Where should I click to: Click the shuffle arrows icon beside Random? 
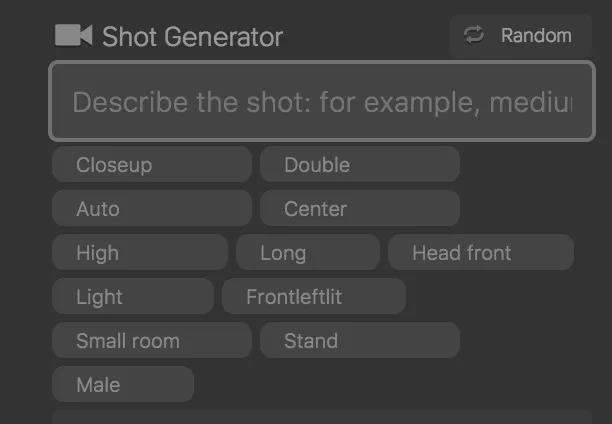474,35
